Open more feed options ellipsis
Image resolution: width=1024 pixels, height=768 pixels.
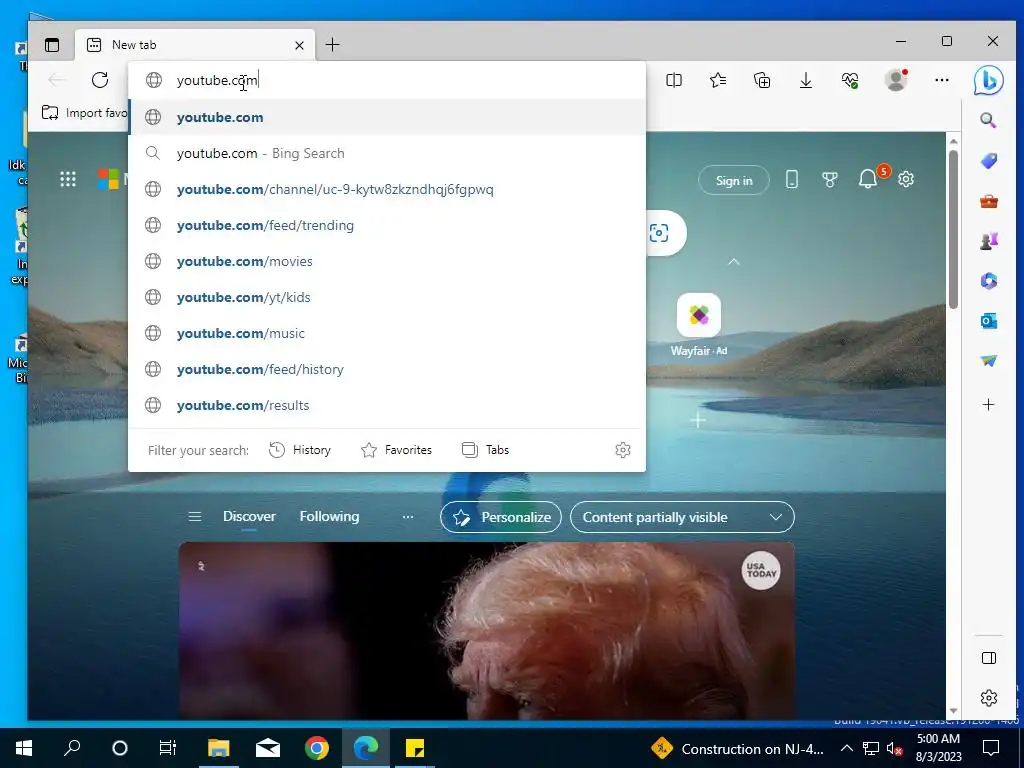point(408,517)
